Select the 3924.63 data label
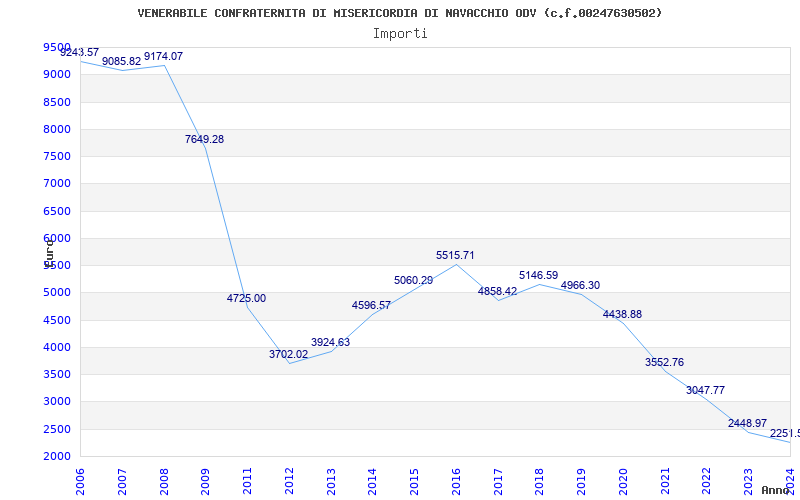The image size is (800, 500). [331, 342]
